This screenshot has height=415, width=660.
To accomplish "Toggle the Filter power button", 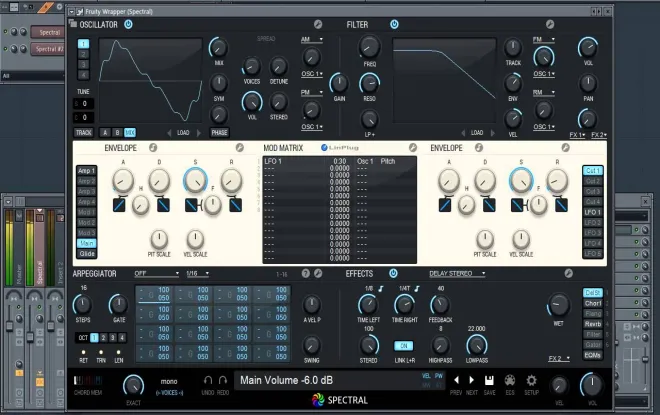I will click(x=394, y=24).
